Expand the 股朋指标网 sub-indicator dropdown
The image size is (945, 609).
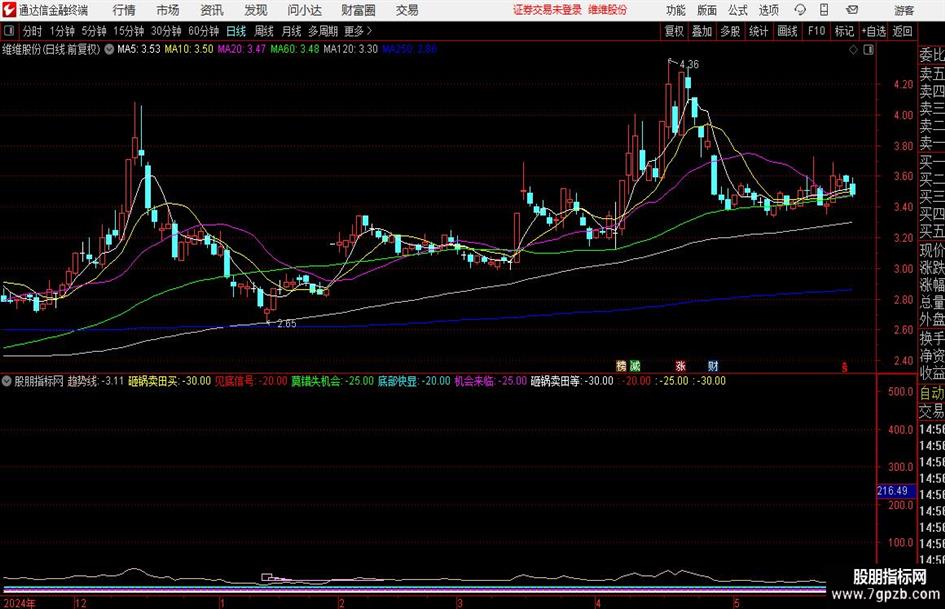[x=7, y=381]
